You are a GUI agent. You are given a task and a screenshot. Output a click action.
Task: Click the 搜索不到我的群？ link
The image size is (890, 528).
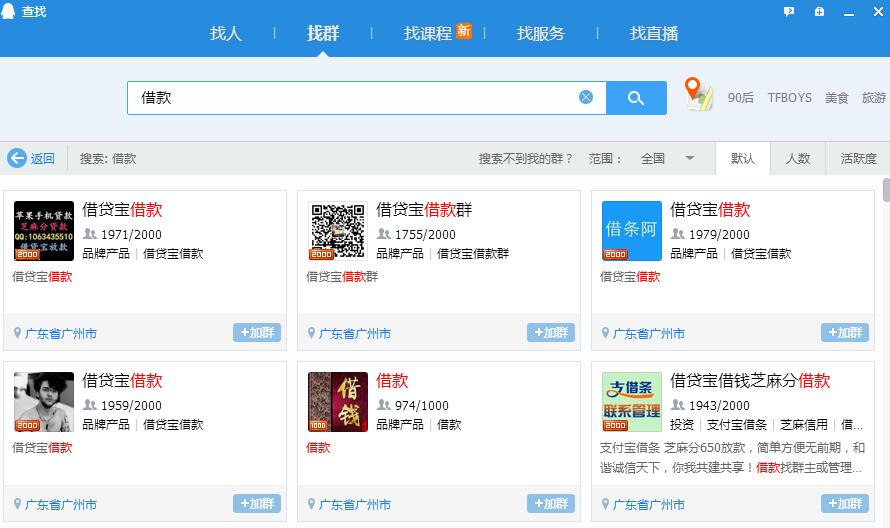point(525,158)
